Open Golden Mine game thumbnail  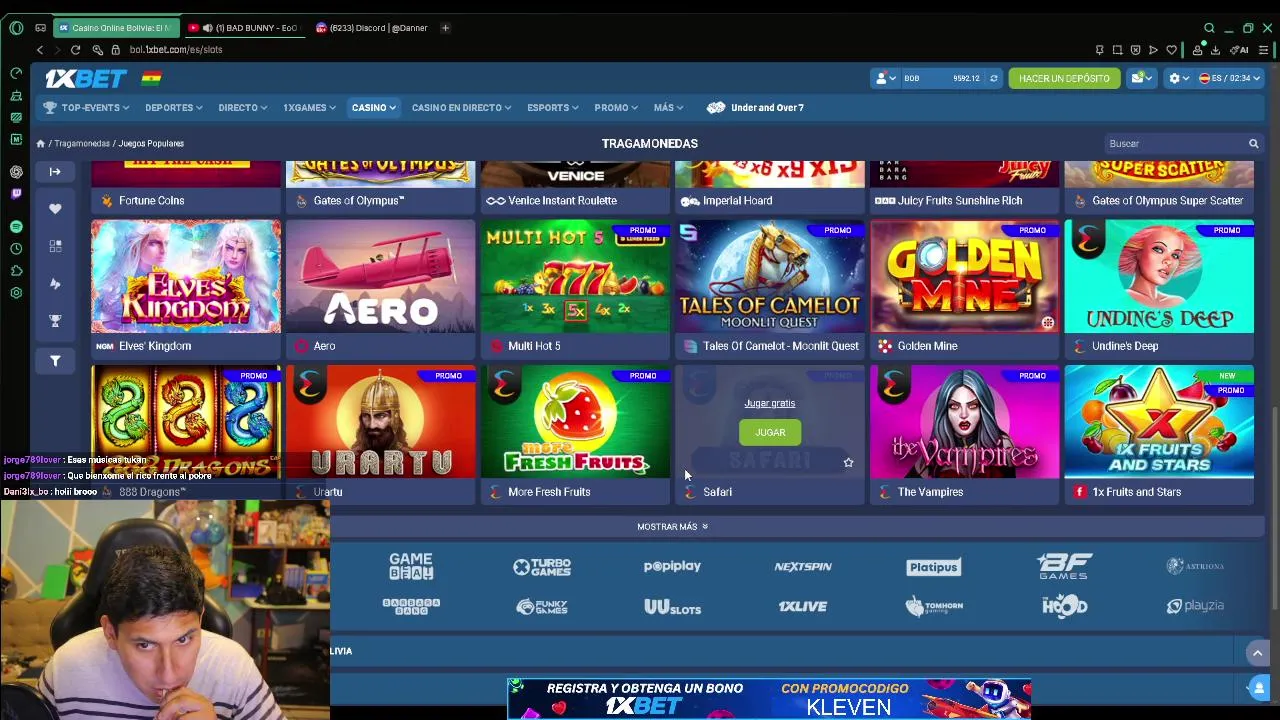(964, 277)
